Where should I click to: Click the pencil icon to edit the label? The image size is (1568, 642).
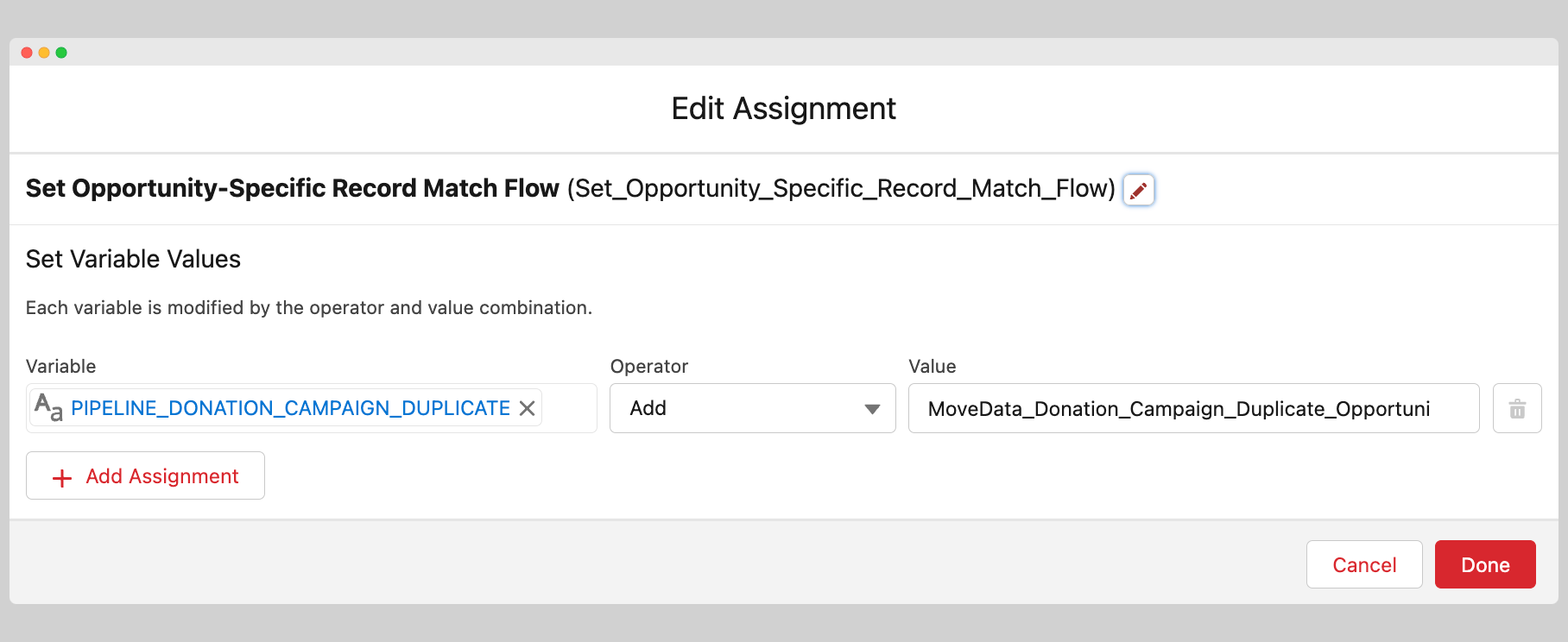(1138, 190)
